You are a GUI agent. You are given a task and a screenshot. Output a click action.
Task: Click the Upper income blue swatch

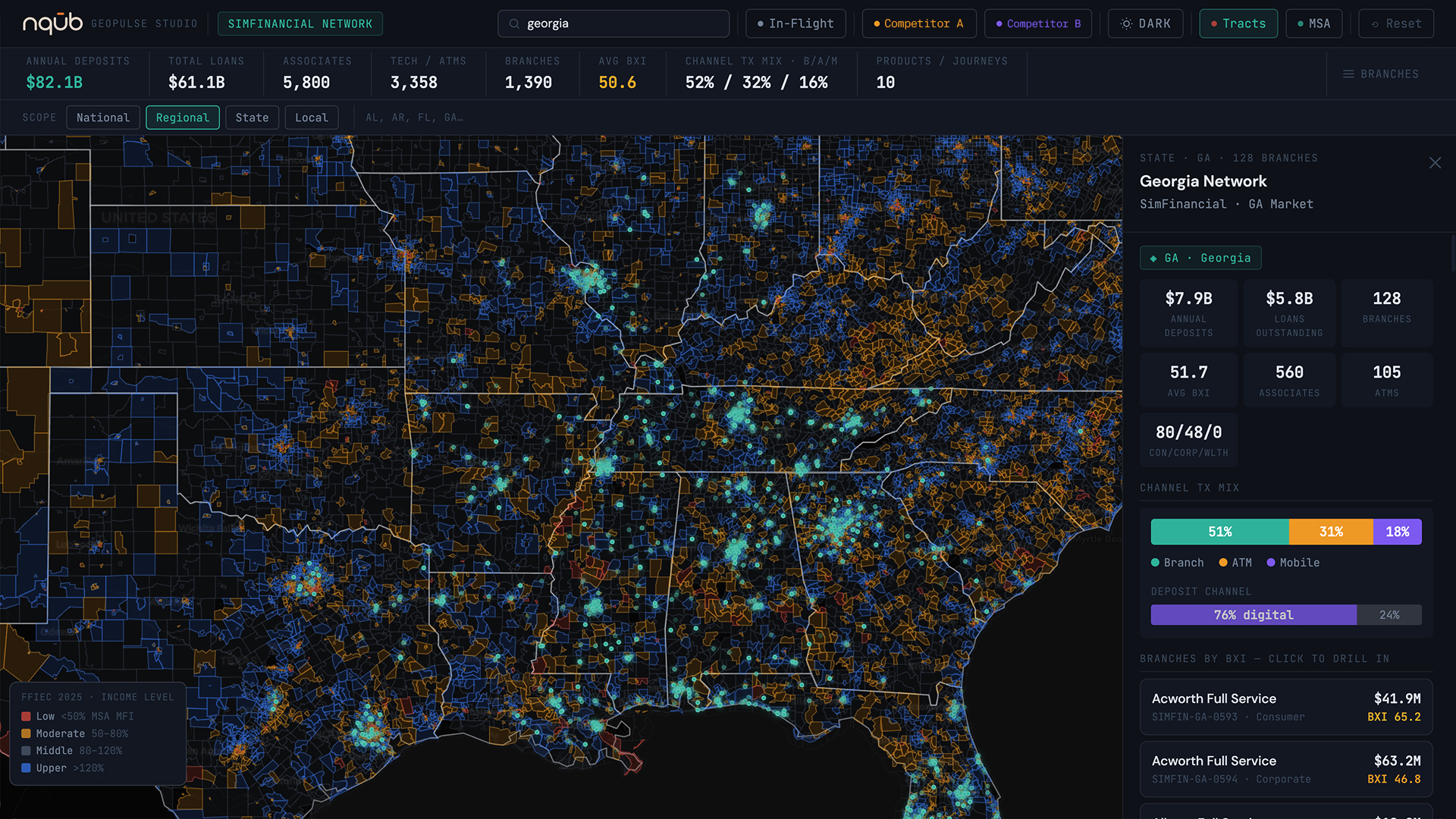26,768
